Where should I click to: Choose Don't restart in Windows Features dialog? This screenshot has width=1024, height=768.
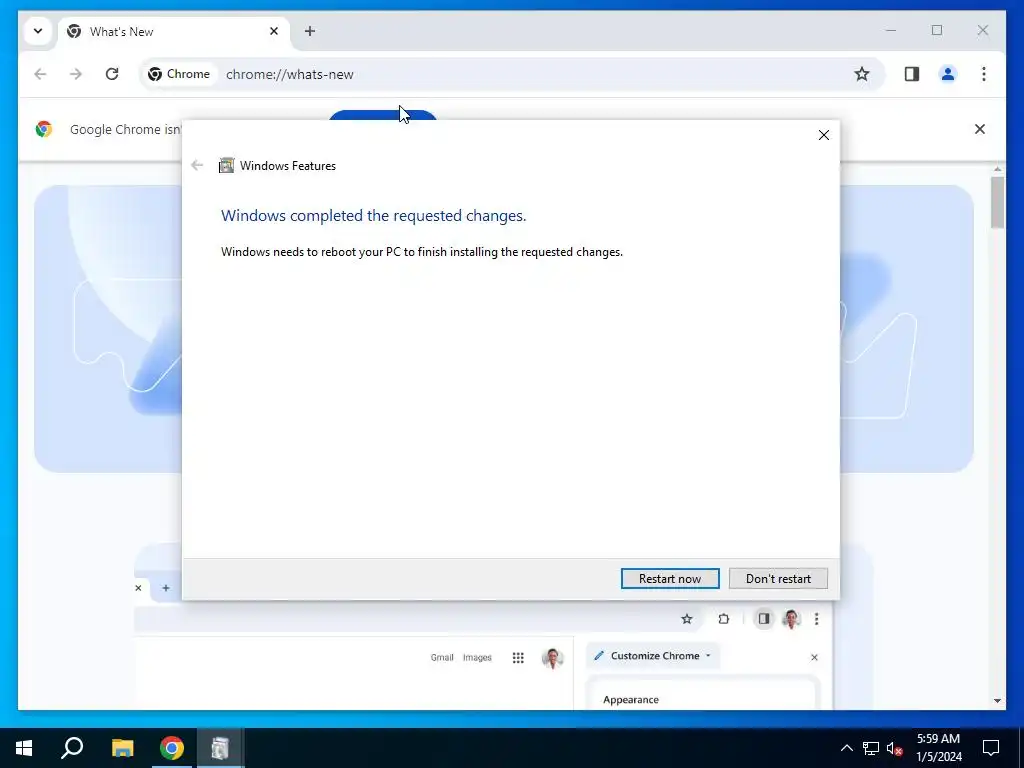[778, 579]
